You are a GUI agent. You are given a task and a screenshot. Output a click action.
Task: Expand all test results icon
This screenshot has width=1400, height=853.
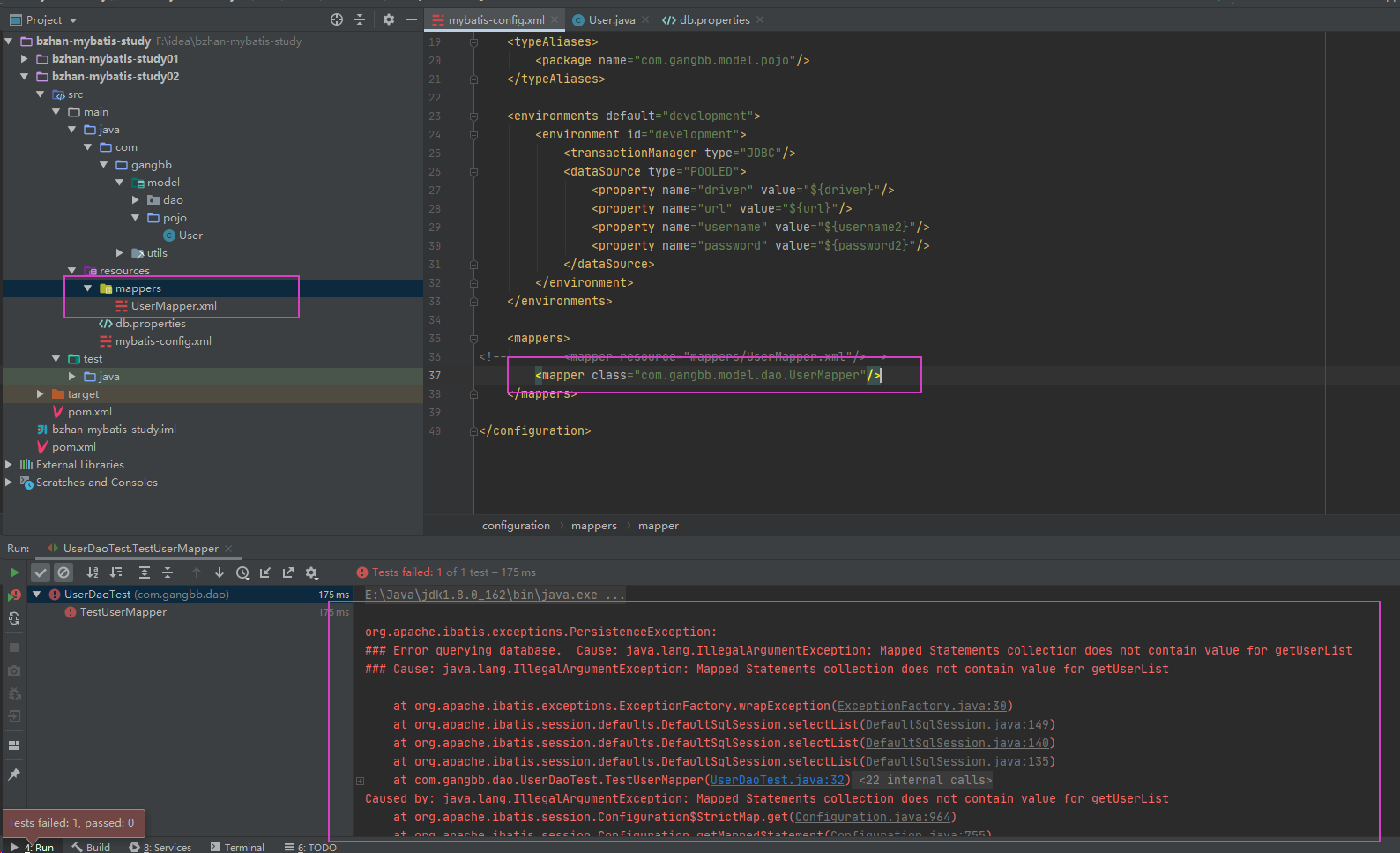145,572
